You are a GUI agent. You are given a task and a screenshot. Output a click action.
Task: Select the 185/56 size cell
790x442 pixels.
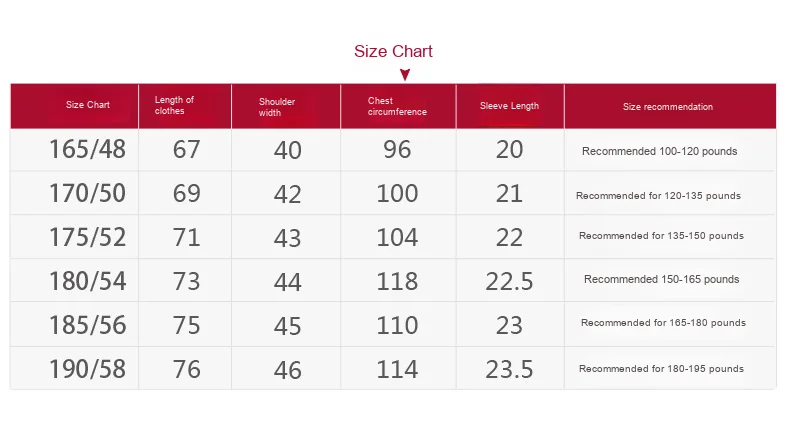[x=88, y=325]
